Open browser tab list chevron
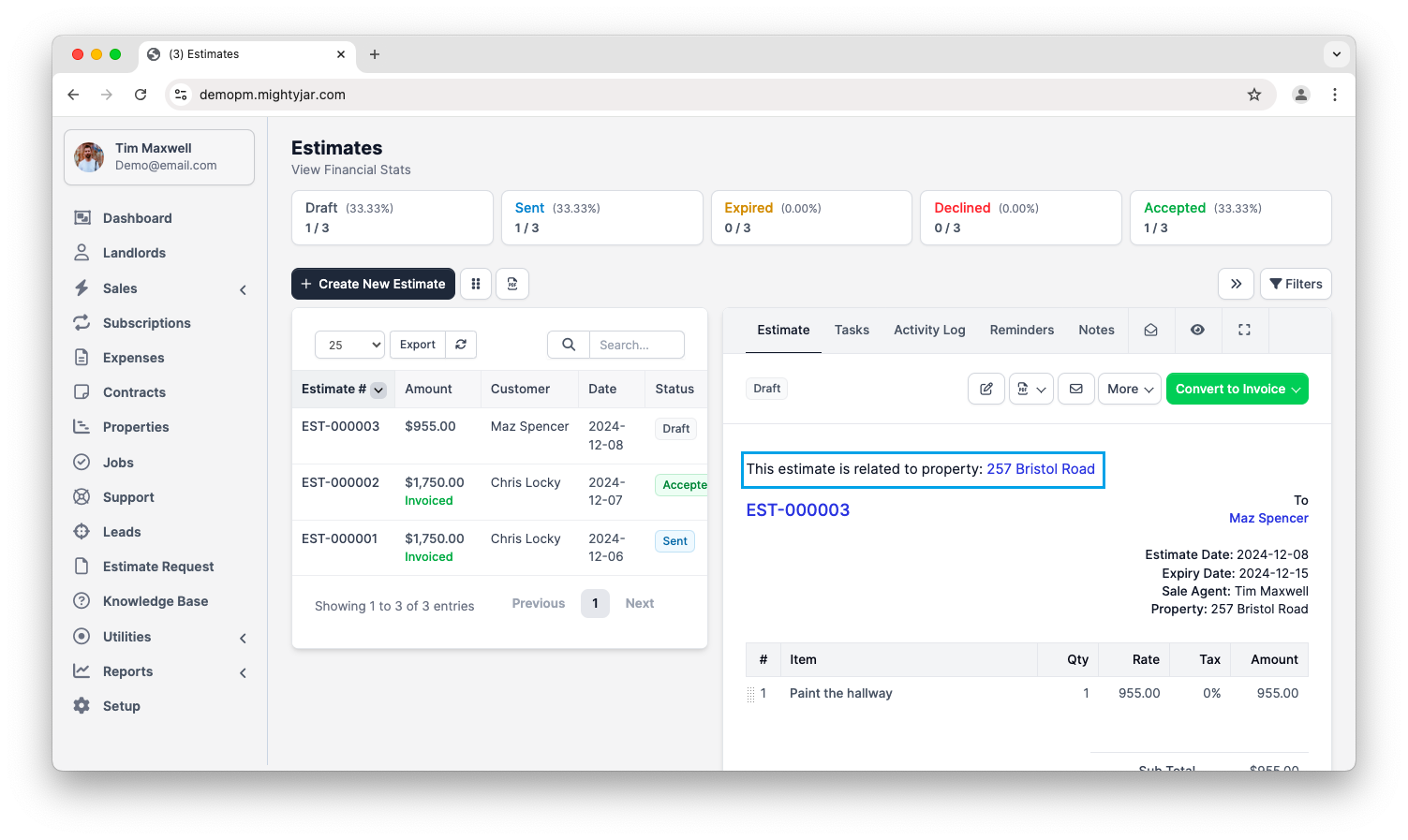The height and width of the screenshot is (840, 1408). [x=1337, y=54]
